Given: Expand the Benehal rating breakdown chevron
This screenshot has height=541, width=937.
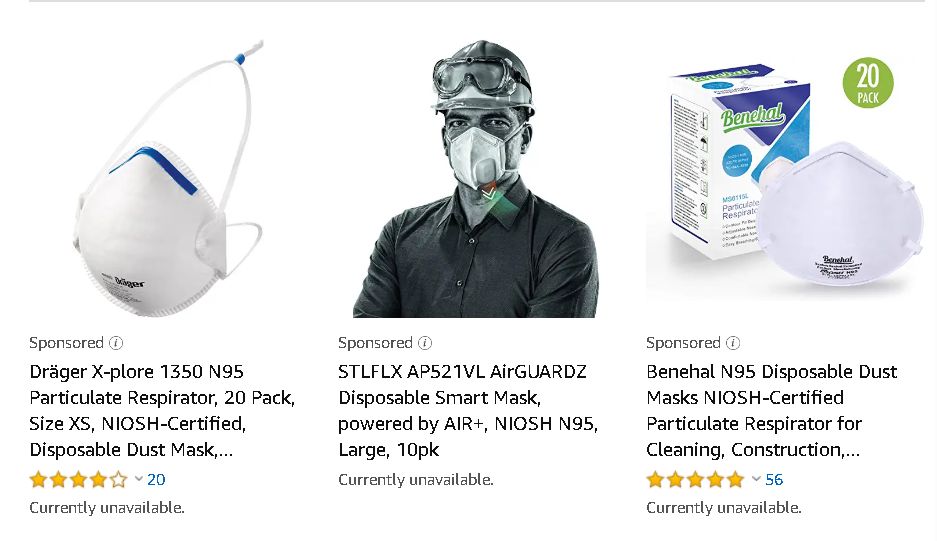Looking at the screenshot, I should pyautogui.click(x=756, y=479).
